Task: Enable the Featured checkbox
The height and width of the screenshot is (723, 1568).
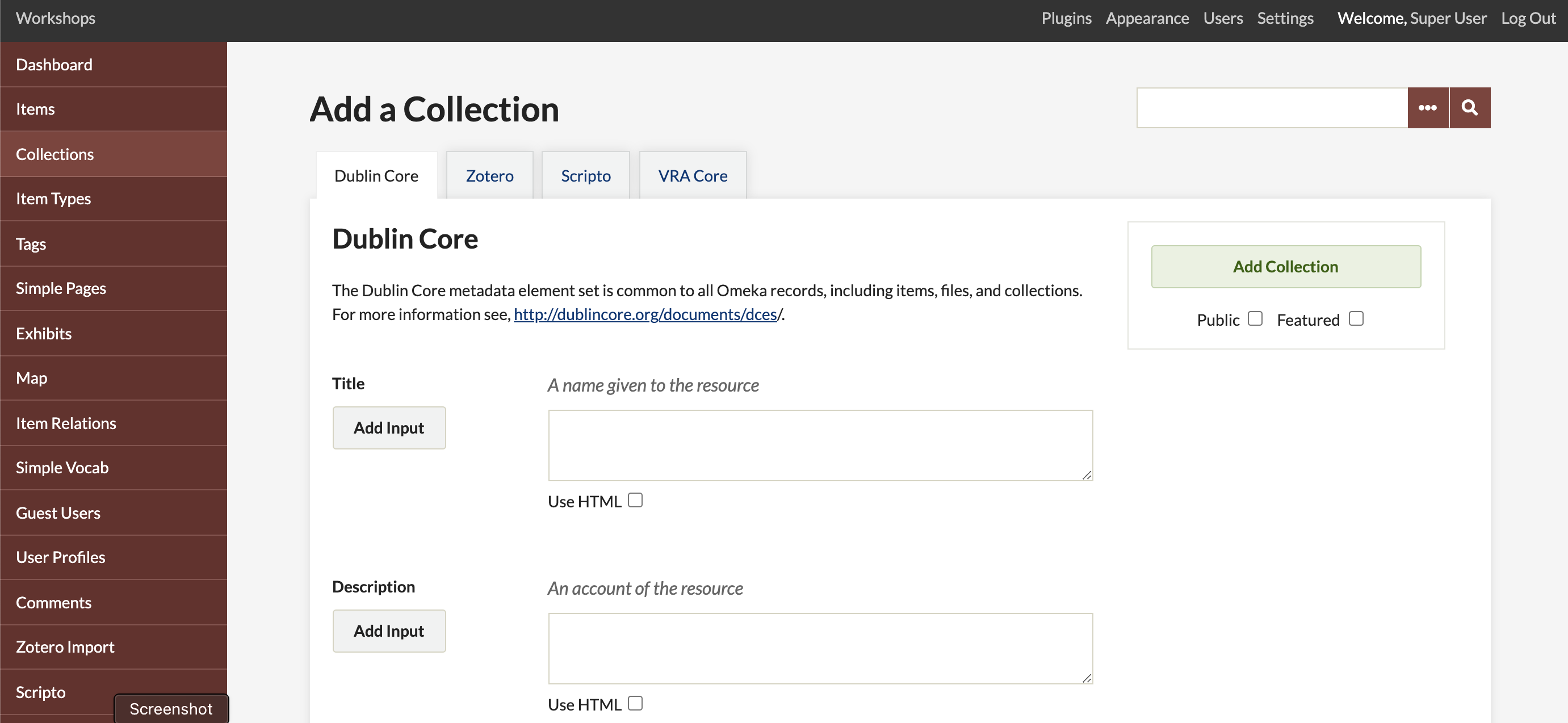Action: (1357, 318)
